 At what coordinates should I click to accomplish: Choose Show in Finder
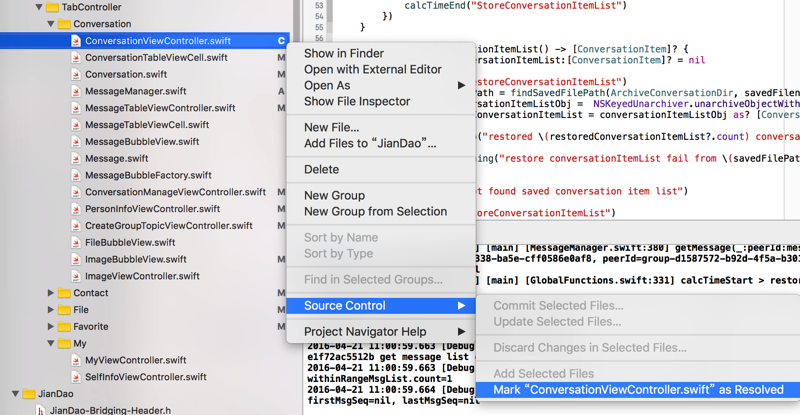(x=343, y=54)
